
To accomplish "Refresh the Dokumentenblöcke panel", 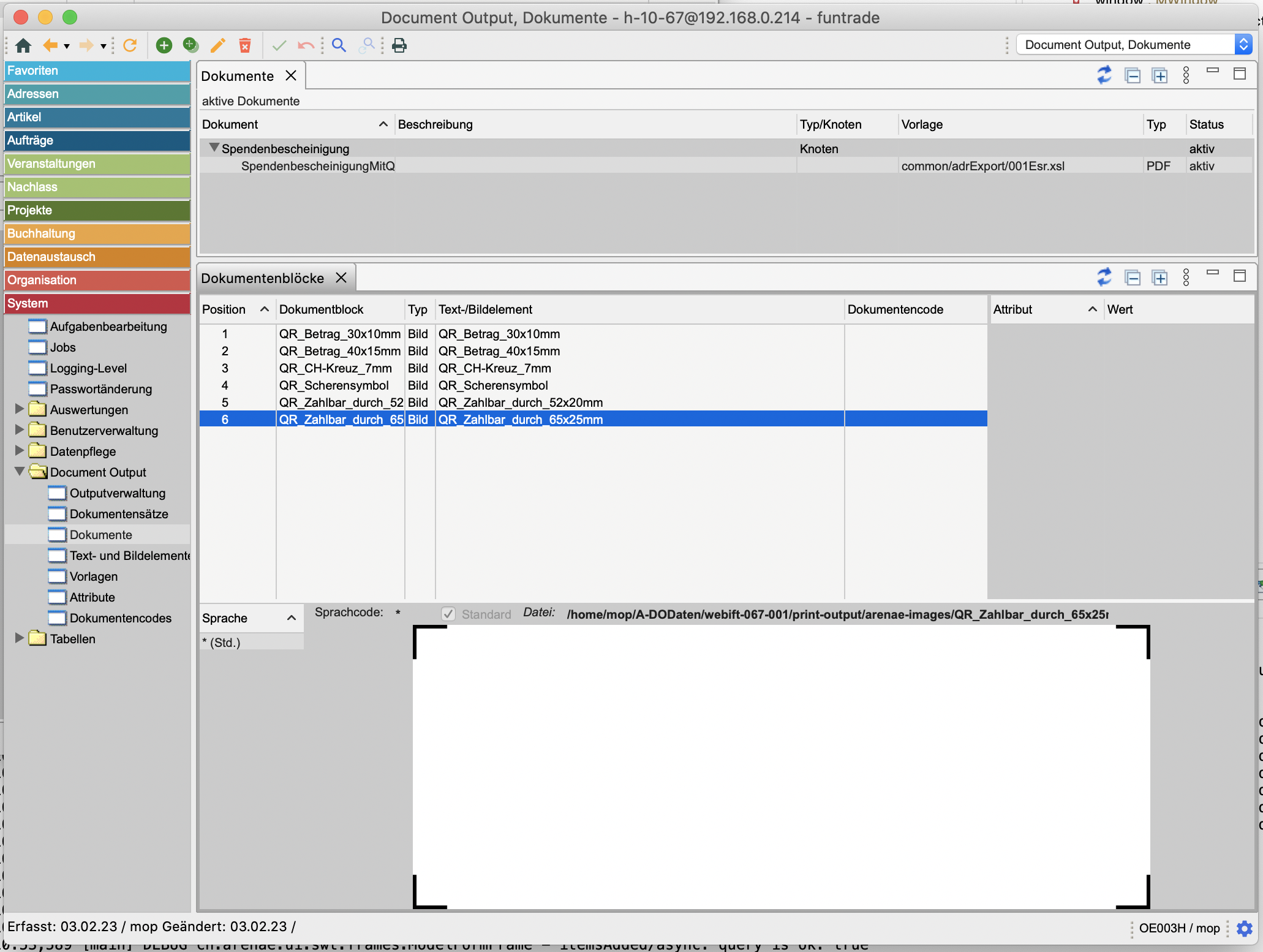I will point(1104,278).
